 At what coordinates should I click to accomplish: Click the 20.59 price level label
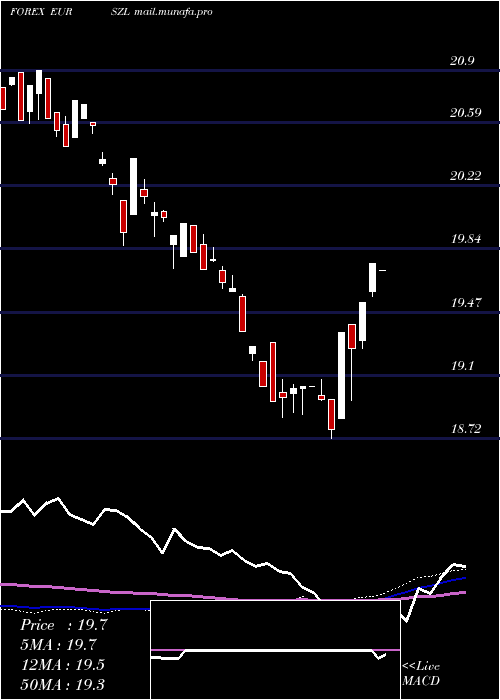pyautogui.click(x=466, y=112)
